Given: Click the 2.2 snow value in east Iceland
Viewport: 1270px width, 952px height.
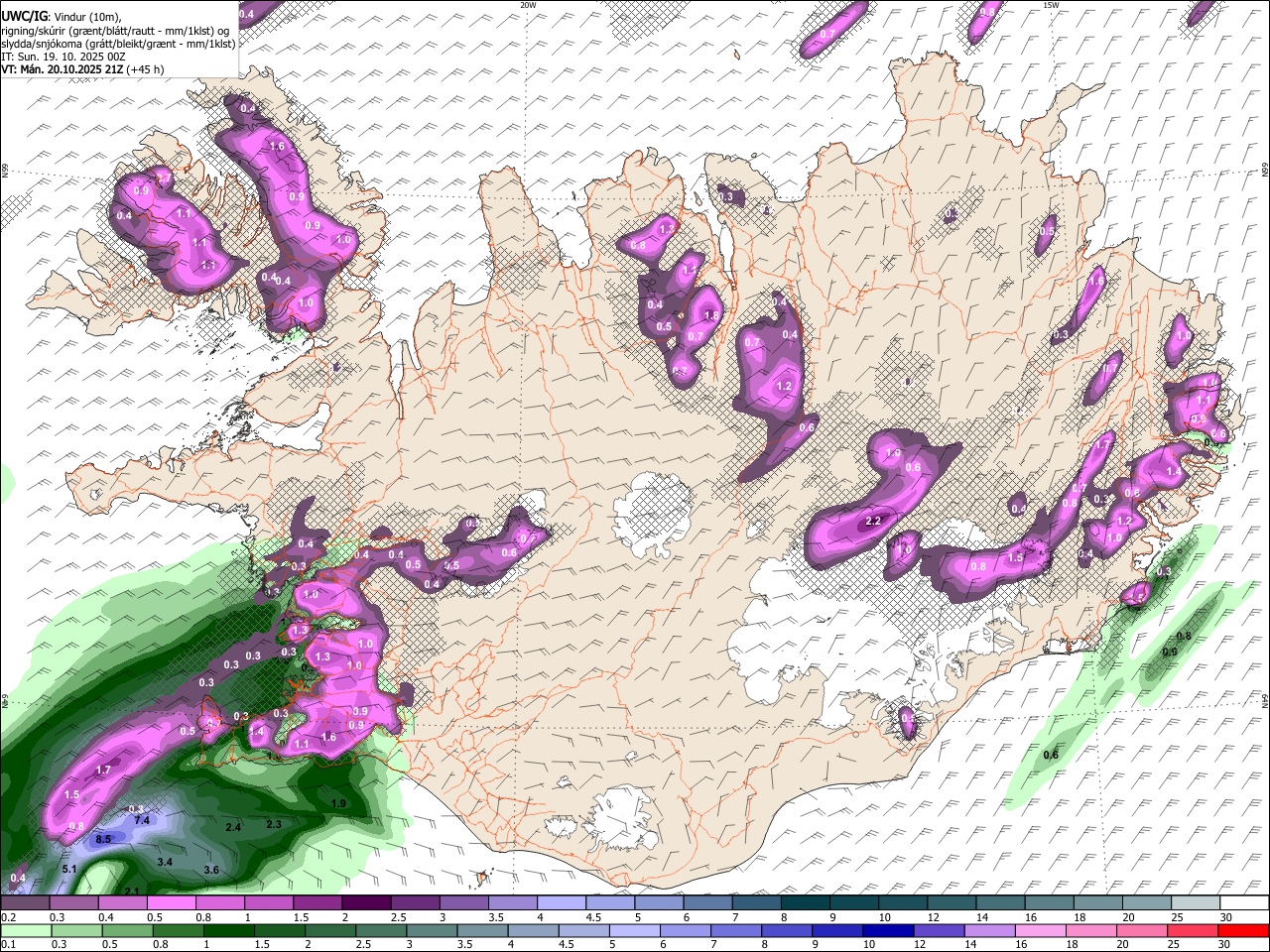Looking at the screenshot, I should (x=874, y=521).
